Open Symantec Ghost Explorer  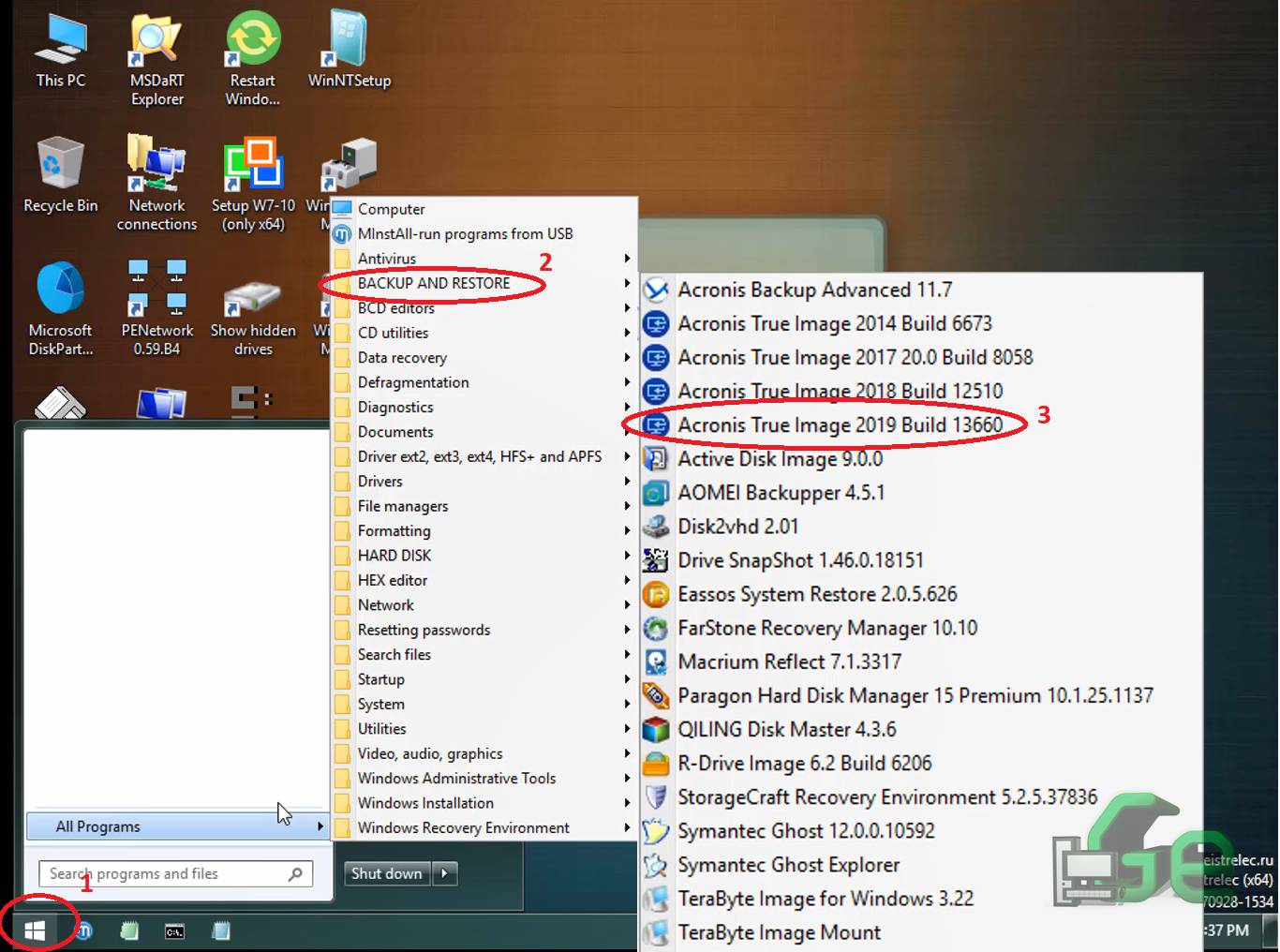click(x=920, y=864)
